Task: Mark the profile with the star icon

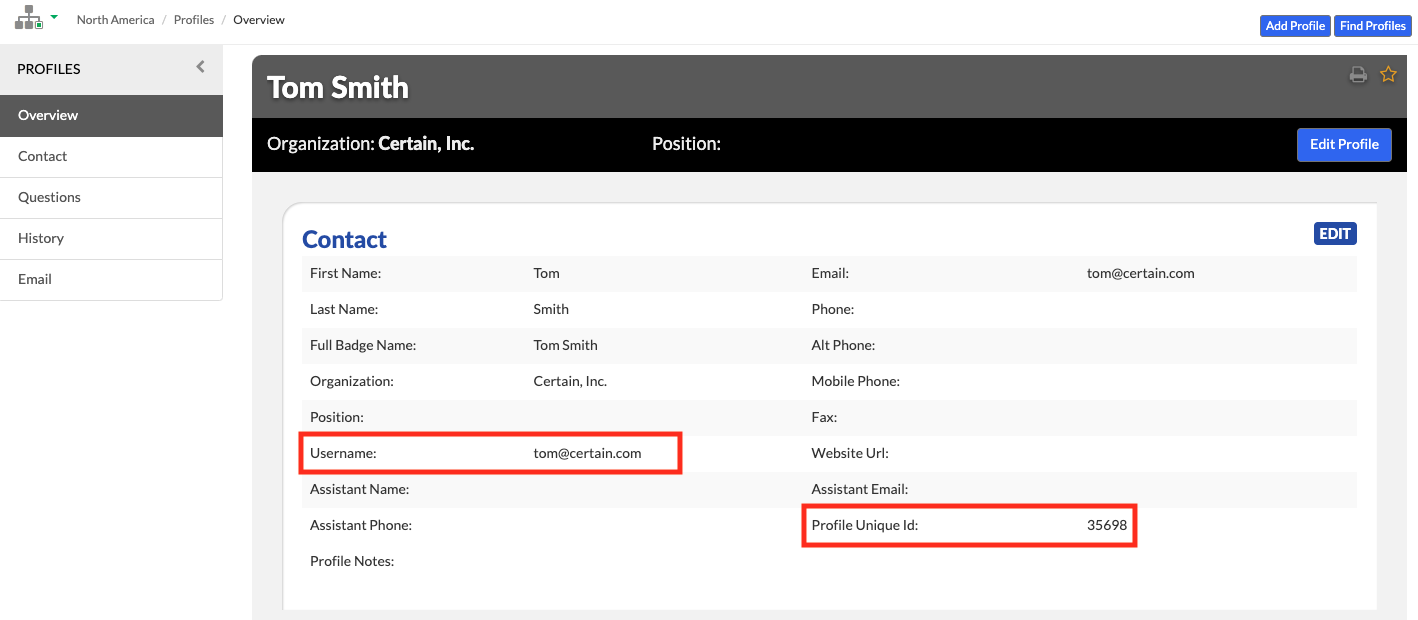Action: (1388, 74)
